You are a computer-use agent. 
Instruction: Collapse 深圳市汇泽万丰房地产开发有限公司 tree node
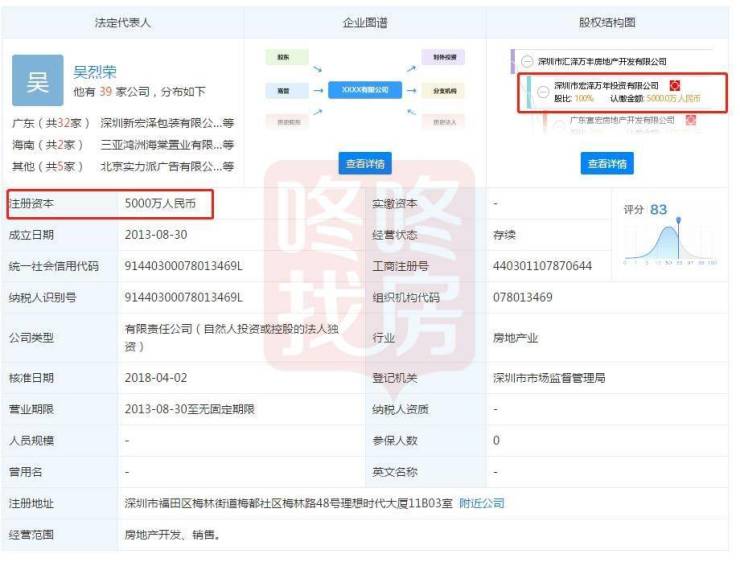coord(527,61)
